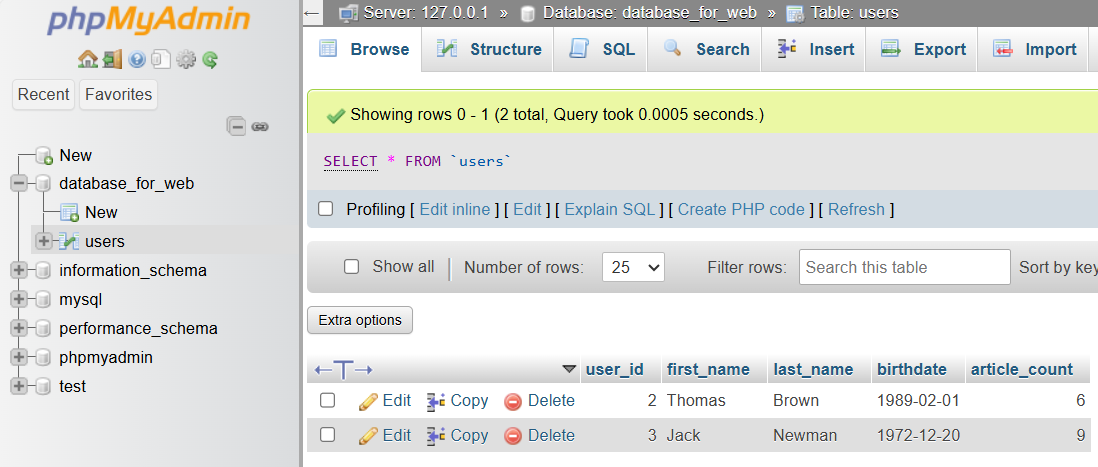Click pencil Edit icon for Thomas row
The image size is (1098, 467).
tap(368, 401)
